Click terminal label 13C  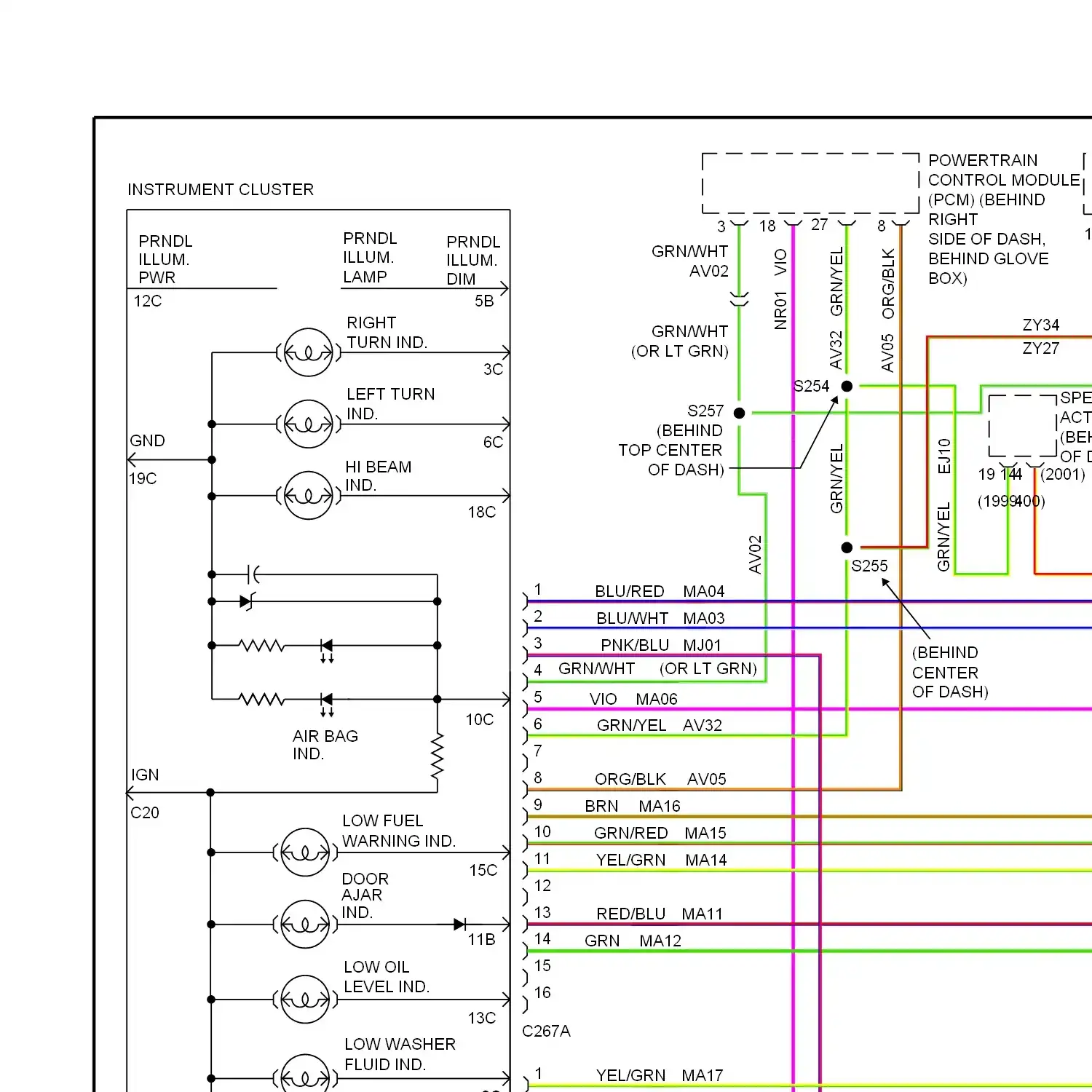[482, 1018]
